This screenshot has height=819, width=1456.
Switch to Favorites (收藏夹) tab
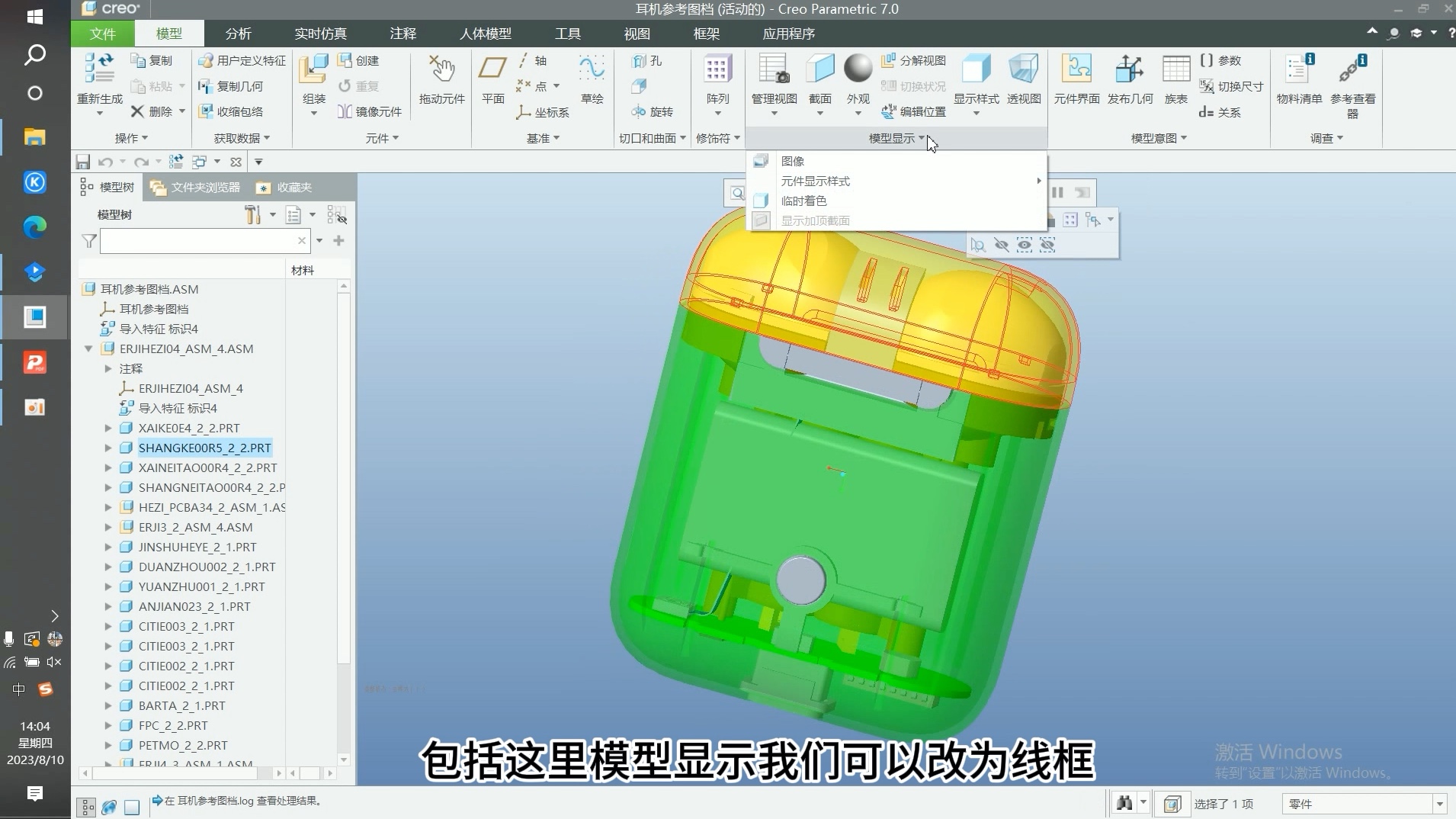284,187
